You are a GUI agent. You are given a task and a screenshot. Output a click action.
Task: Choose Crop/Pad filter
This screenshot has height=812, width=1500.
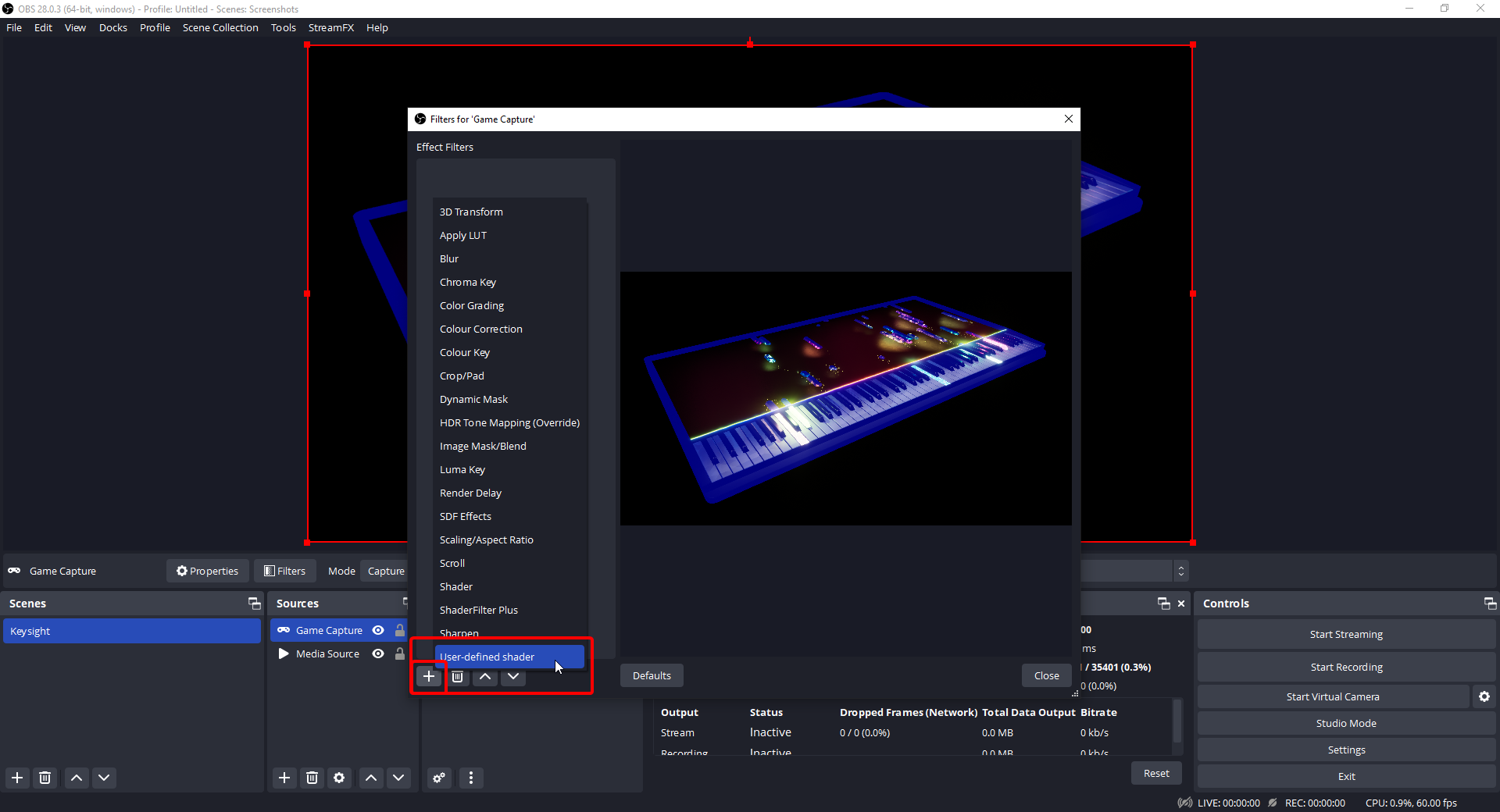(x=509, y=376)
